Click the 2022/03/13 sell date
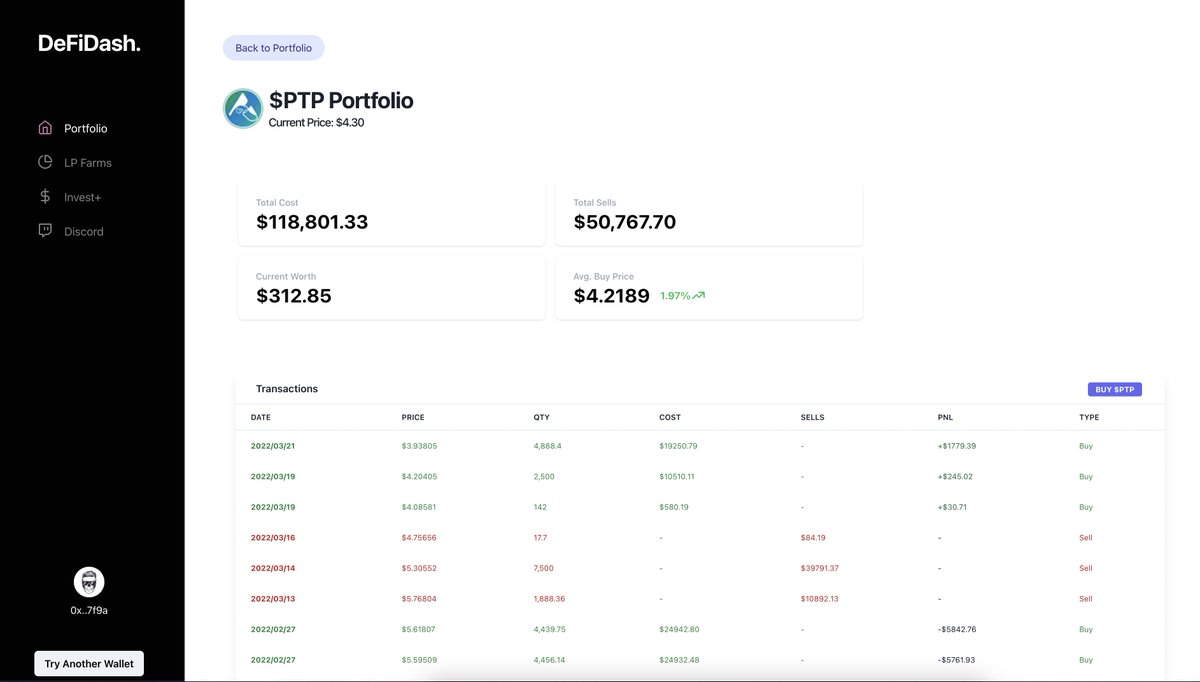 273,599
